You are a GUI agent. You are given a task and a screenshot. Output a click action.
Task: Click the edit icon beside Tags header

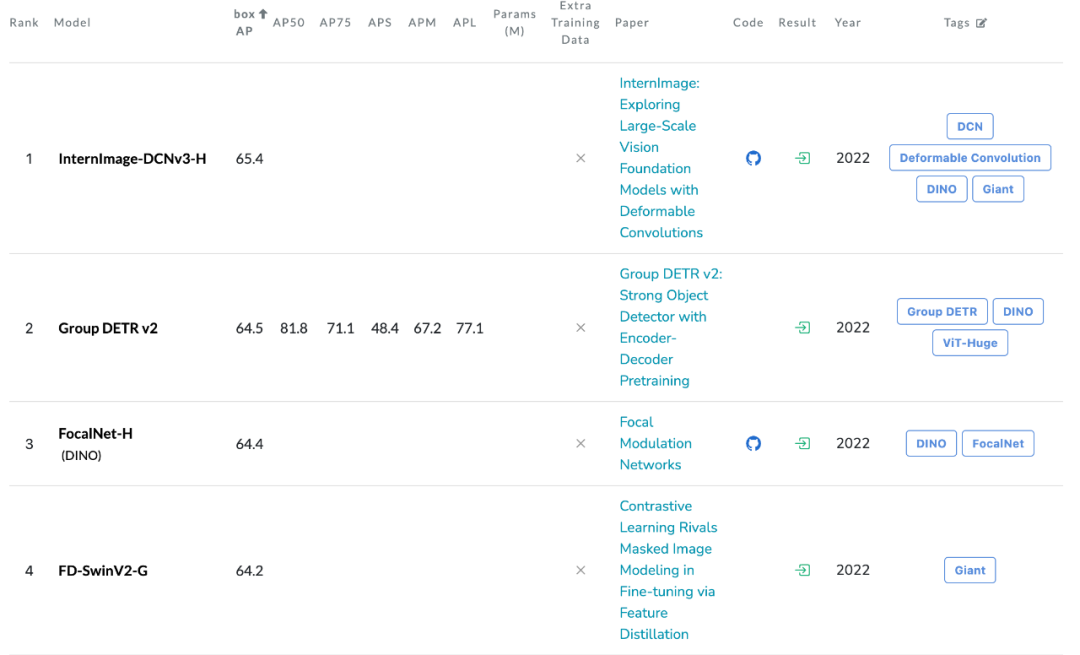coord(981,23)
